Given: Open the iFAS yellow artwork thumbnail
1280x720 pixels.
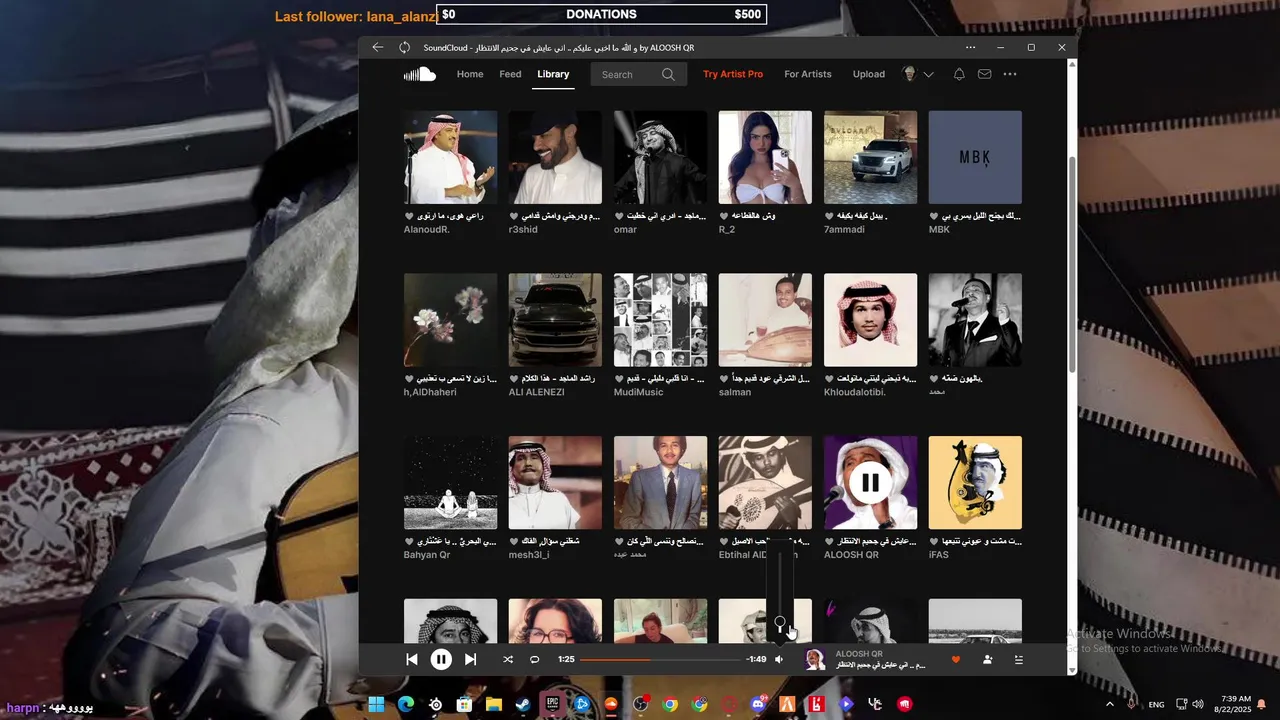Looking at the screenshot, I should (x=975, y=483).
